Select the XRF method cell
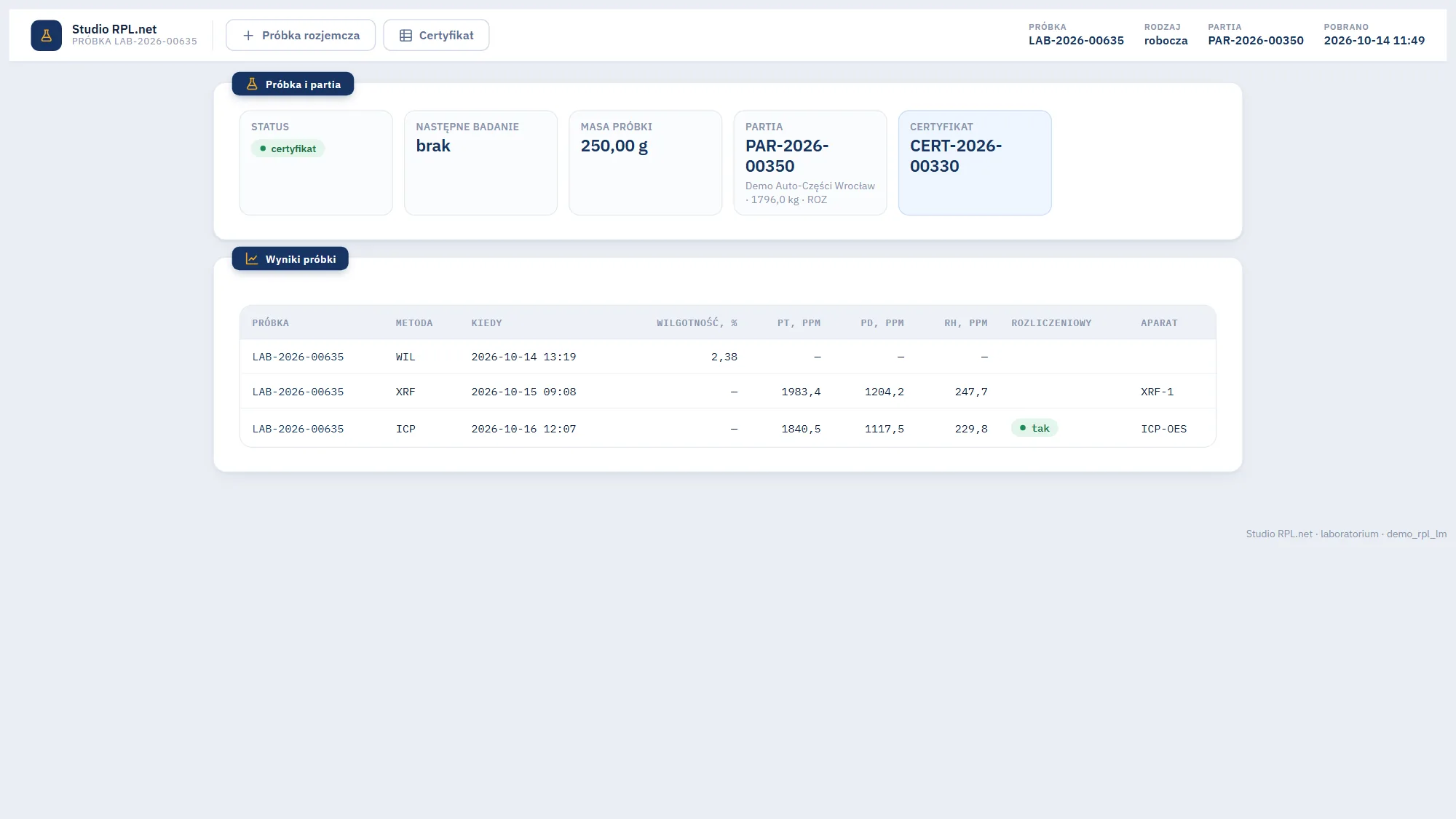Image resolution: width=1456 pixels, height=819 pixels. 405,392
